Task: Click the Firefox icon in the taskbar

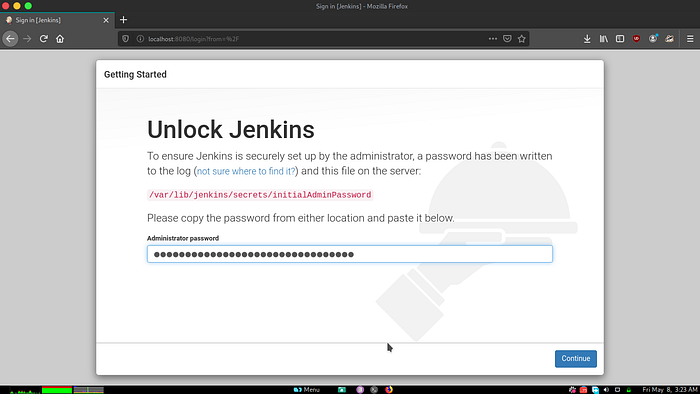Action: click(389, 390)
